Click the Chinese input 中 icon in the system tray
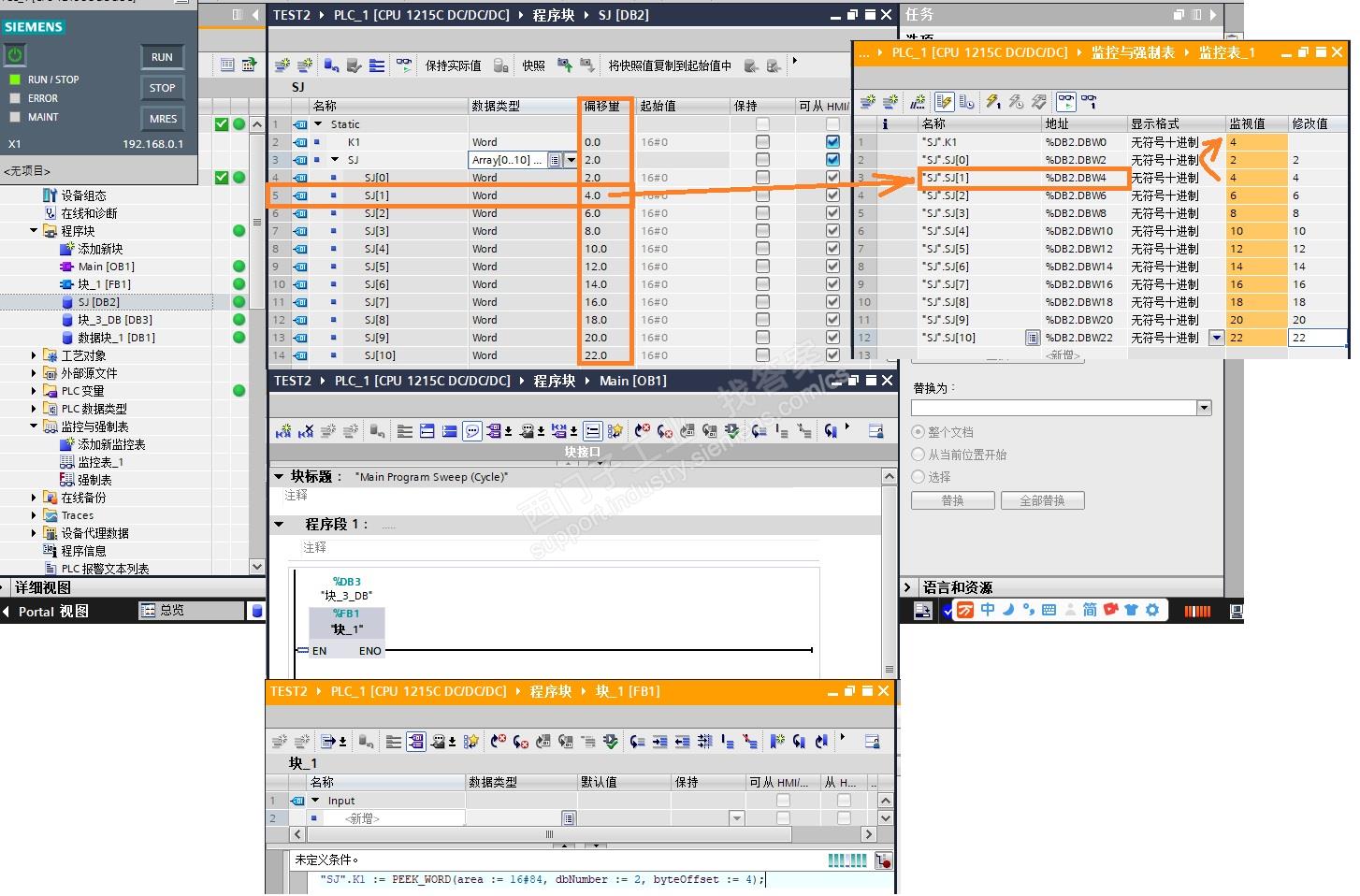The height and width of the screenshot is (896, 1360). tap(988, 610)
